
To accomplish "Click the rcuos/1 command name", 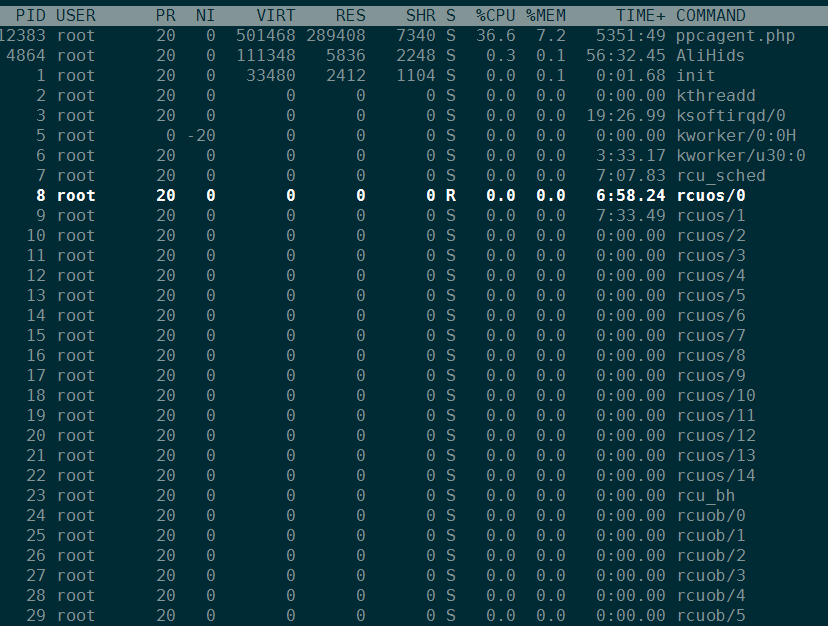I will [x=711, y=216].
